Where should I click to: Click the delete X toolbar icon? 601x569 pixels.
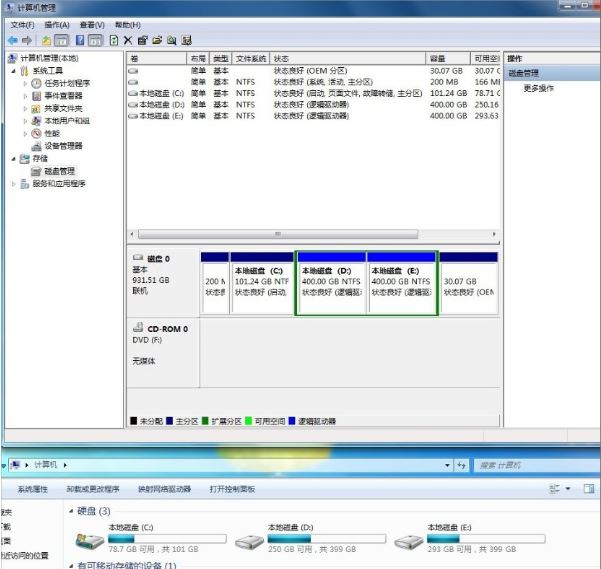point(128,40)
